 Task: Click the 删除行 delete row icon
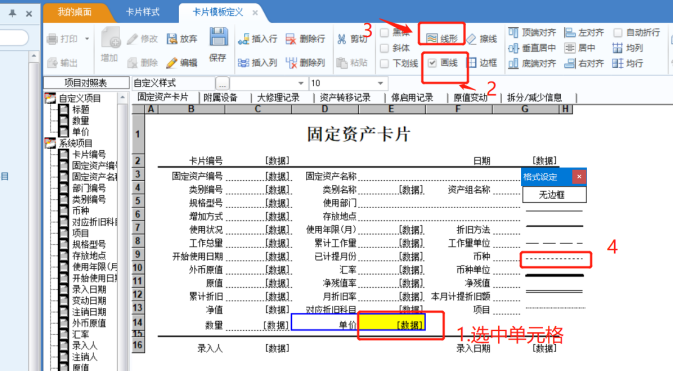point(291,39)
